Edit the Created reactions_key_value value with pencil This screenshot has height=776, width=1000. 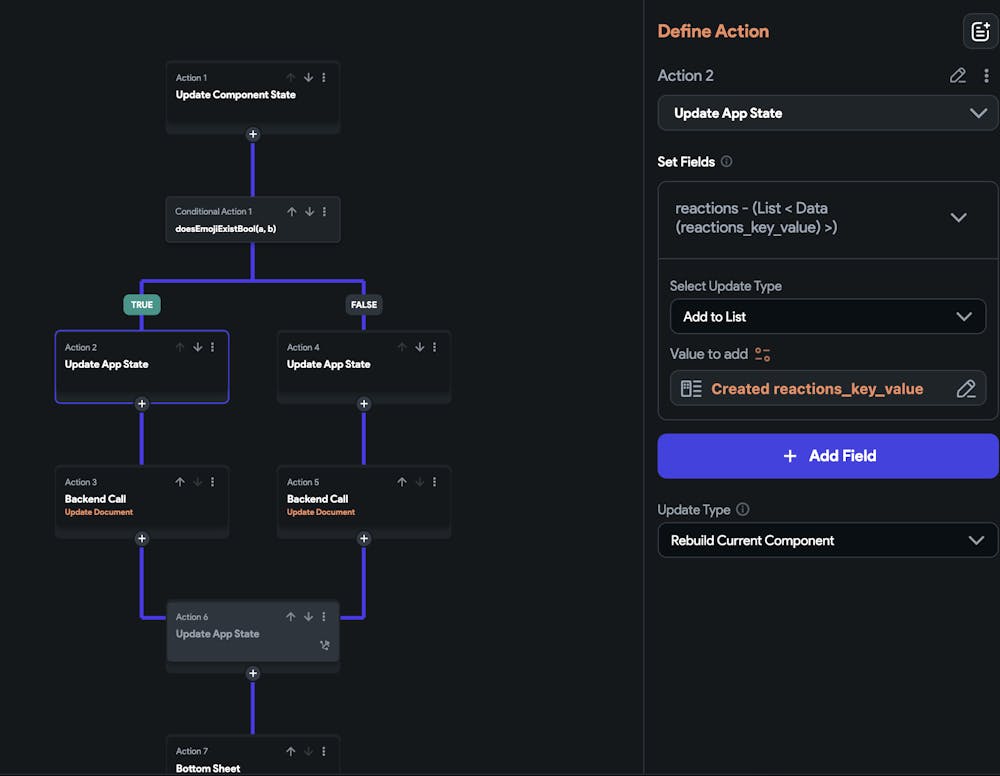tap(965, 389)
